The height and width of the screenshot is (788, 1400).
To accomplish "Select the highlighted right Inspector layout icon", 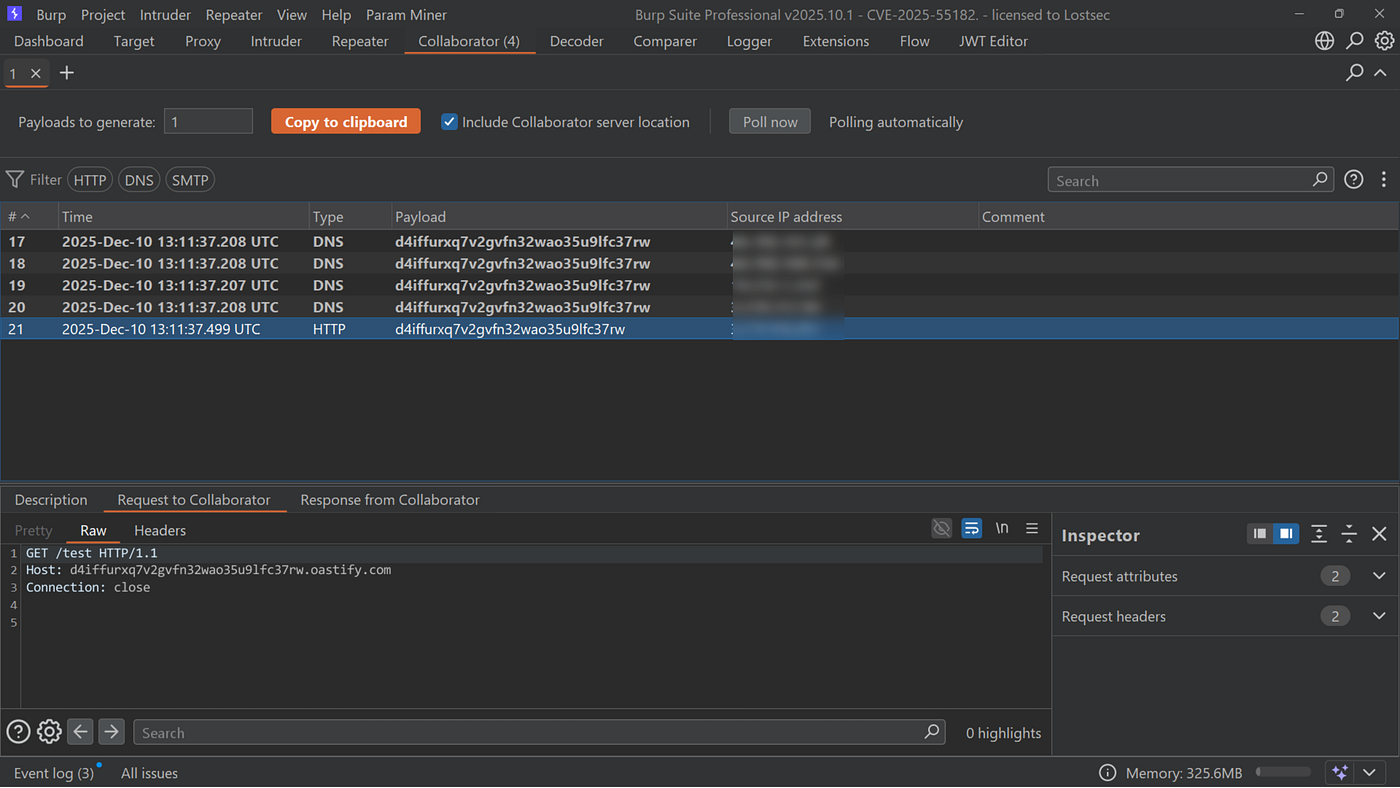I will coord(1286,534).
